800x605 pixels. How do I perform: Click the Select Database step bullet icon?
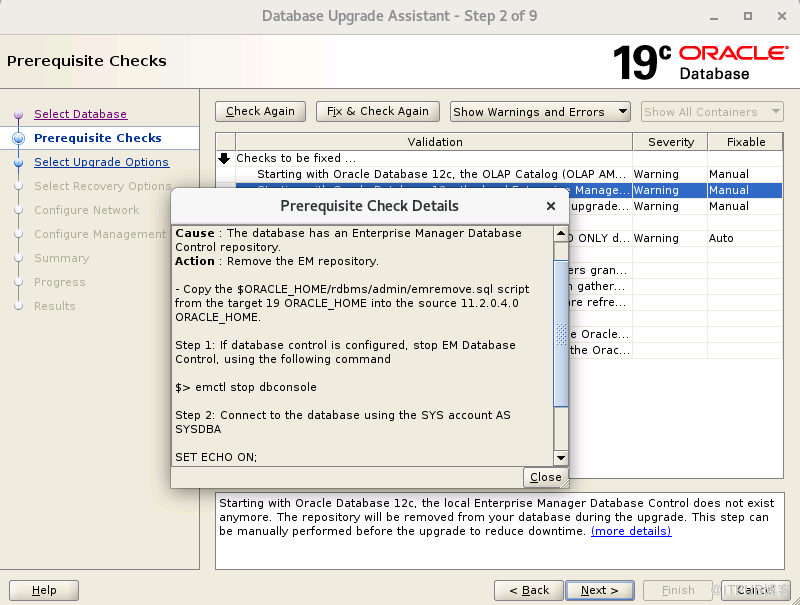point(18,115)
